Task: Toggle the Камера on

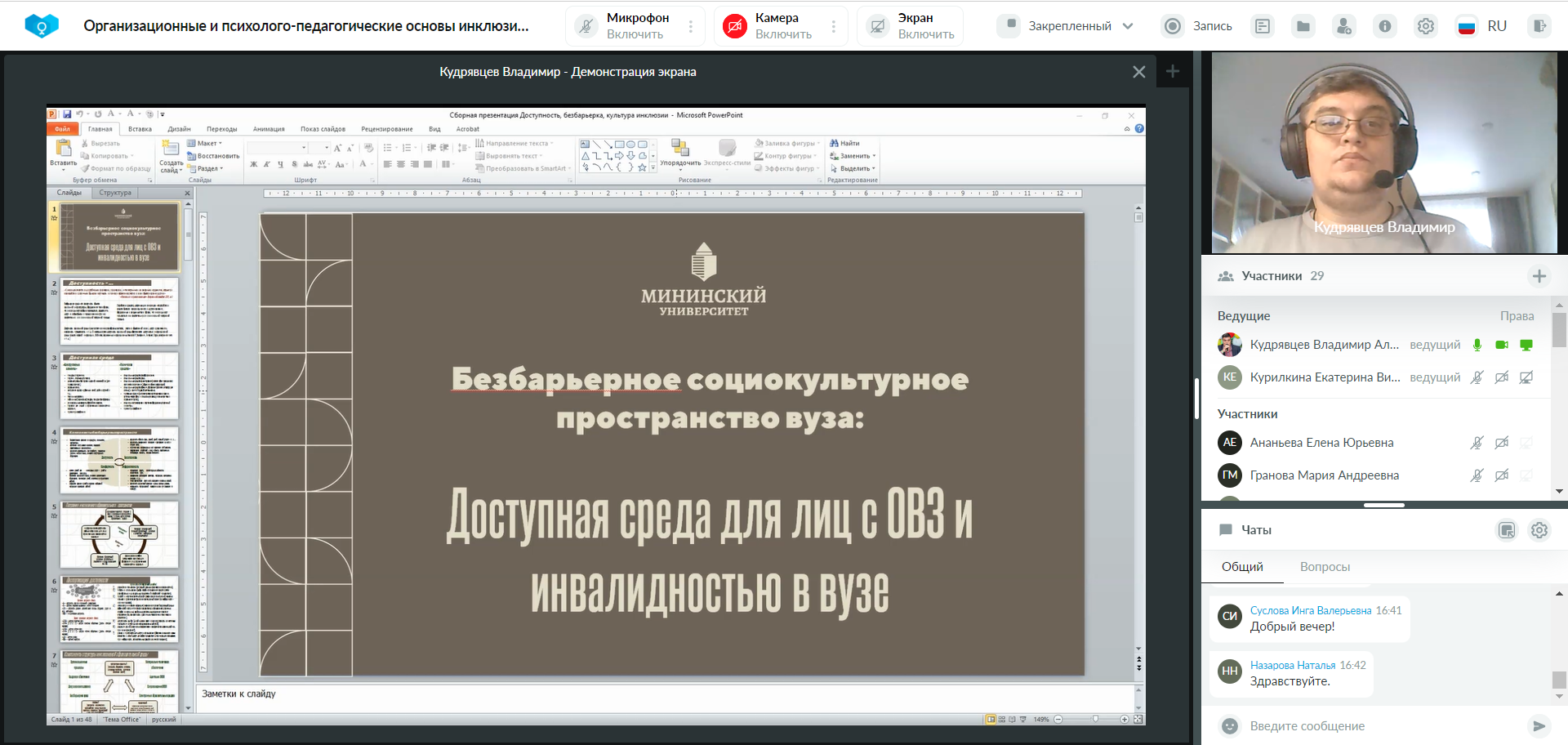Action: [735, 26]
